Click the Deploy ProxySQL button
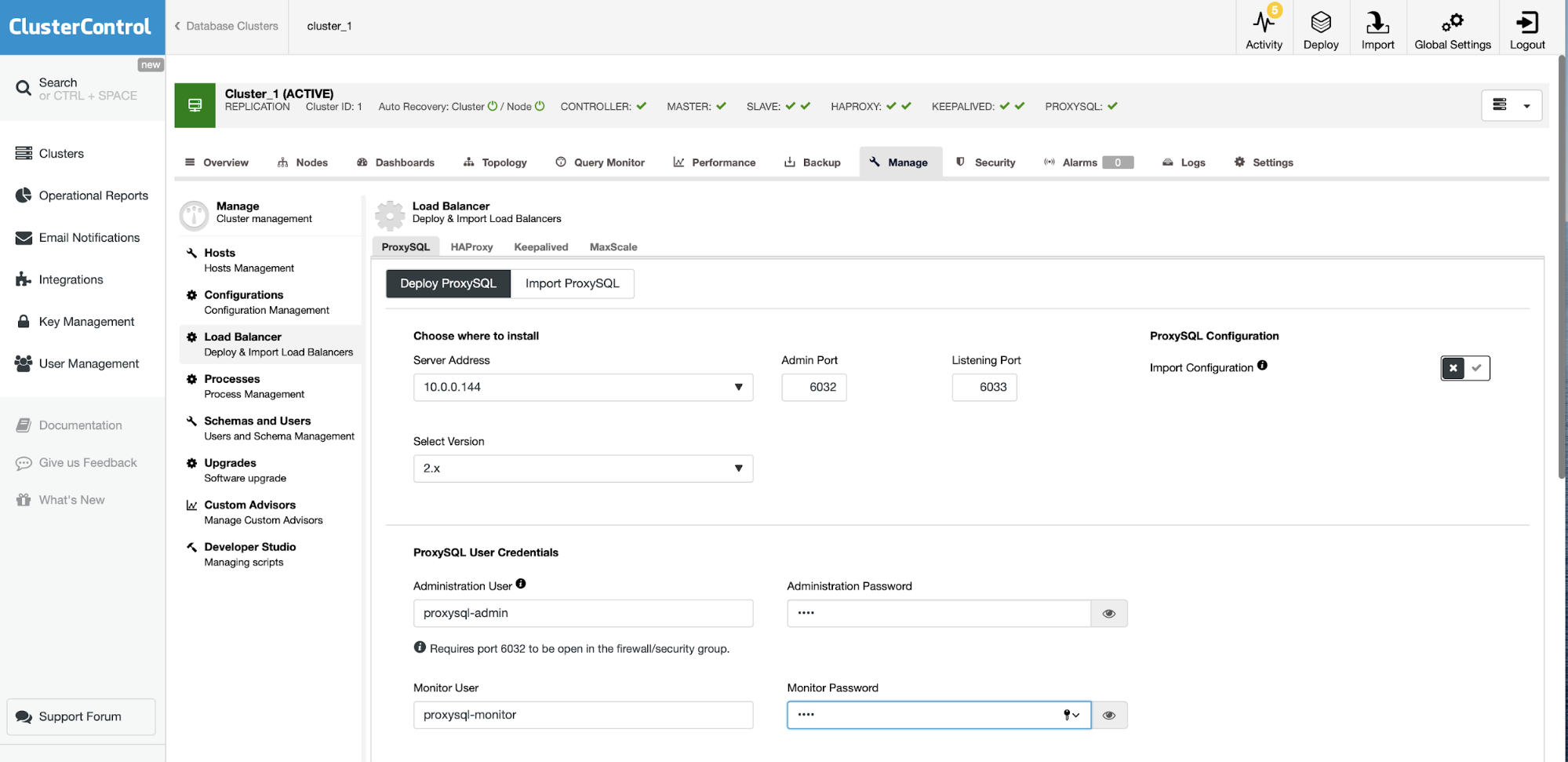1568x762 pixels. point(448,283)
